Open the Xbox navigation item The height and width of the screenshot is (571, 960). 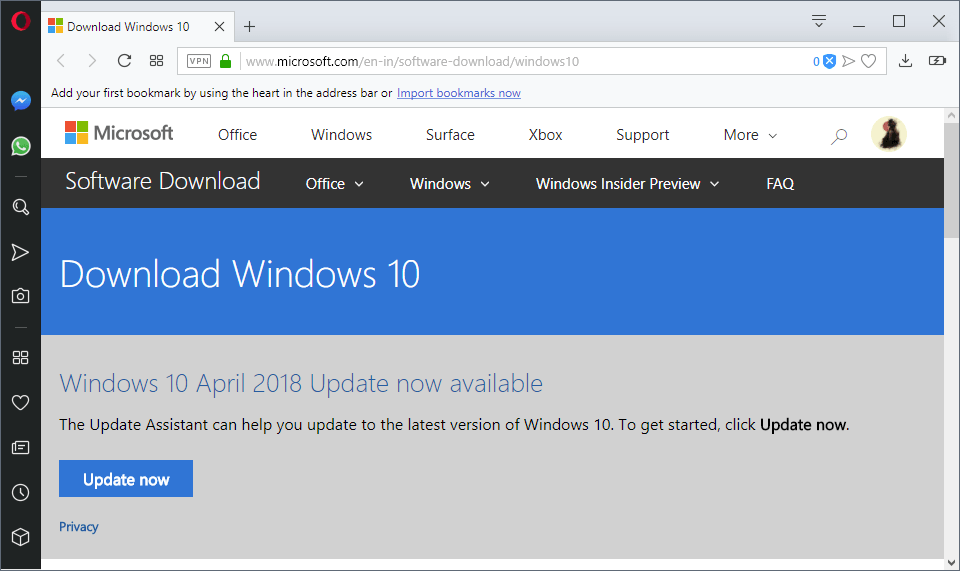[546, 135]
